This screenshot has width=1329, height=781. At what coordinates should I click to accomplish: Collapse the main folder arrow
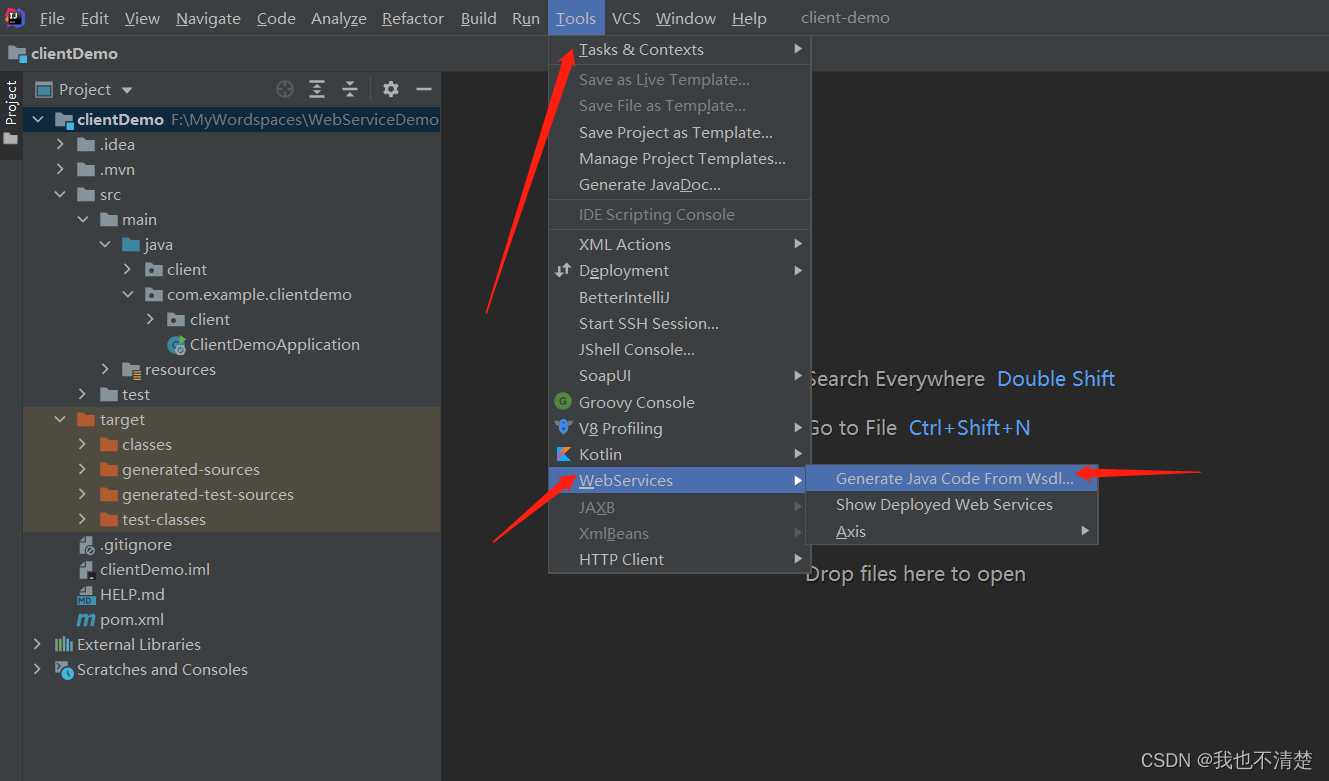click(x=83, y=220)
